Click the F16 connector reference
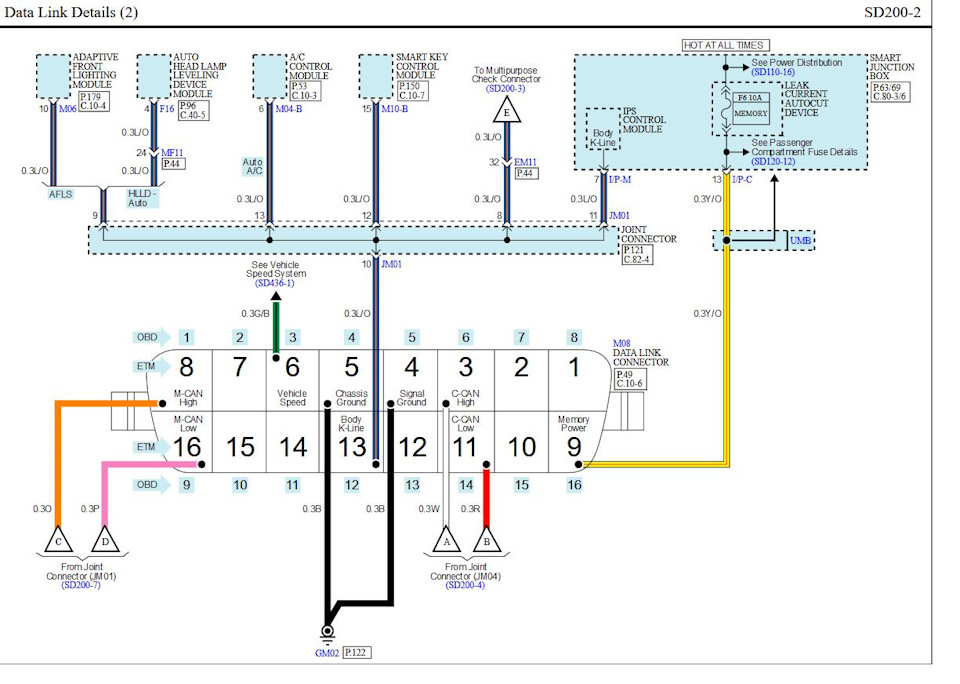960x684 pixels. [167, 109]
